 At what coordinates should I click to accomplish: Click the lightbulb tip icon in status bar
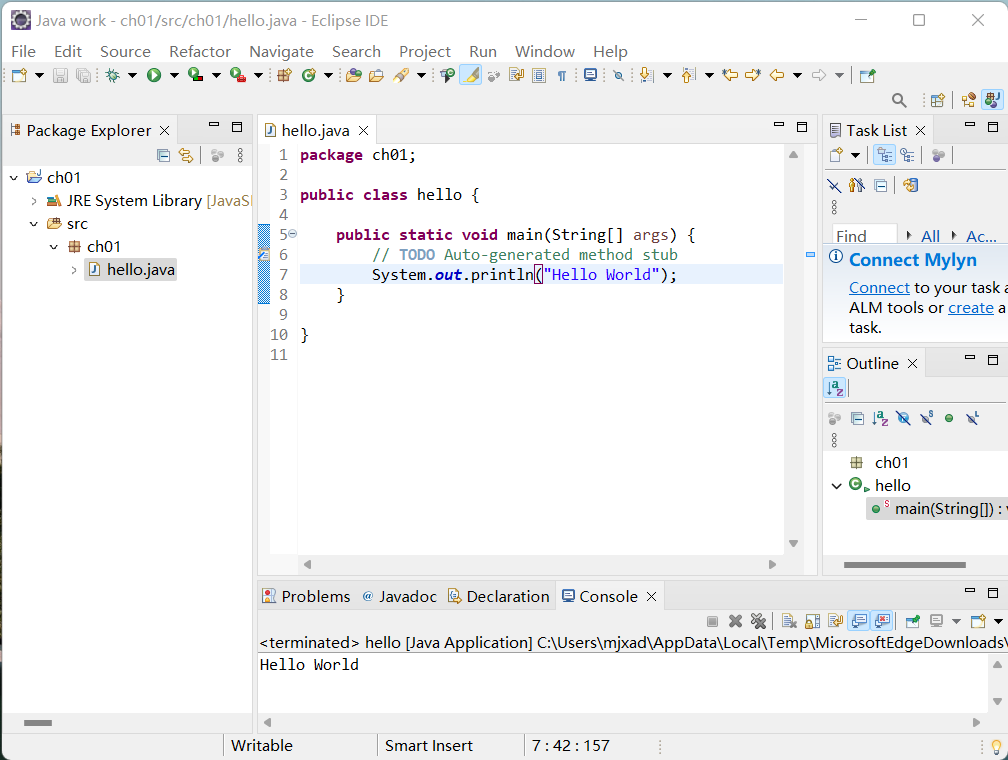(996, 746)
